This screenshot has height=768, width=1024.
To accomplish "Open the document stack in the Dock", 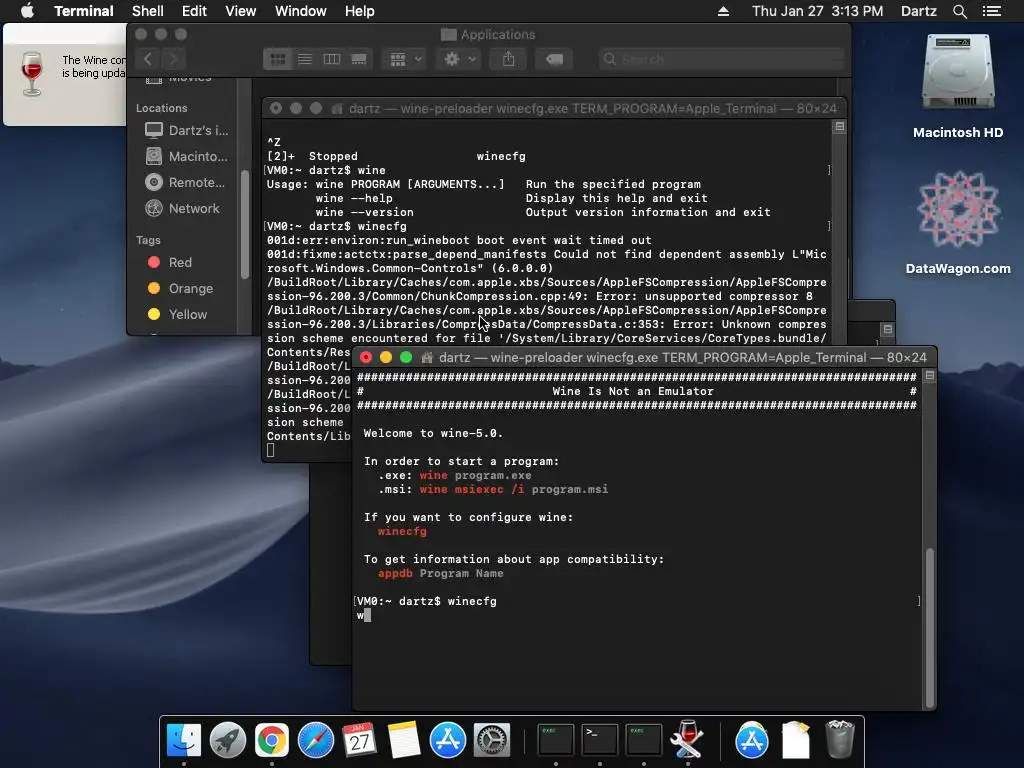I will click(795, 740).
